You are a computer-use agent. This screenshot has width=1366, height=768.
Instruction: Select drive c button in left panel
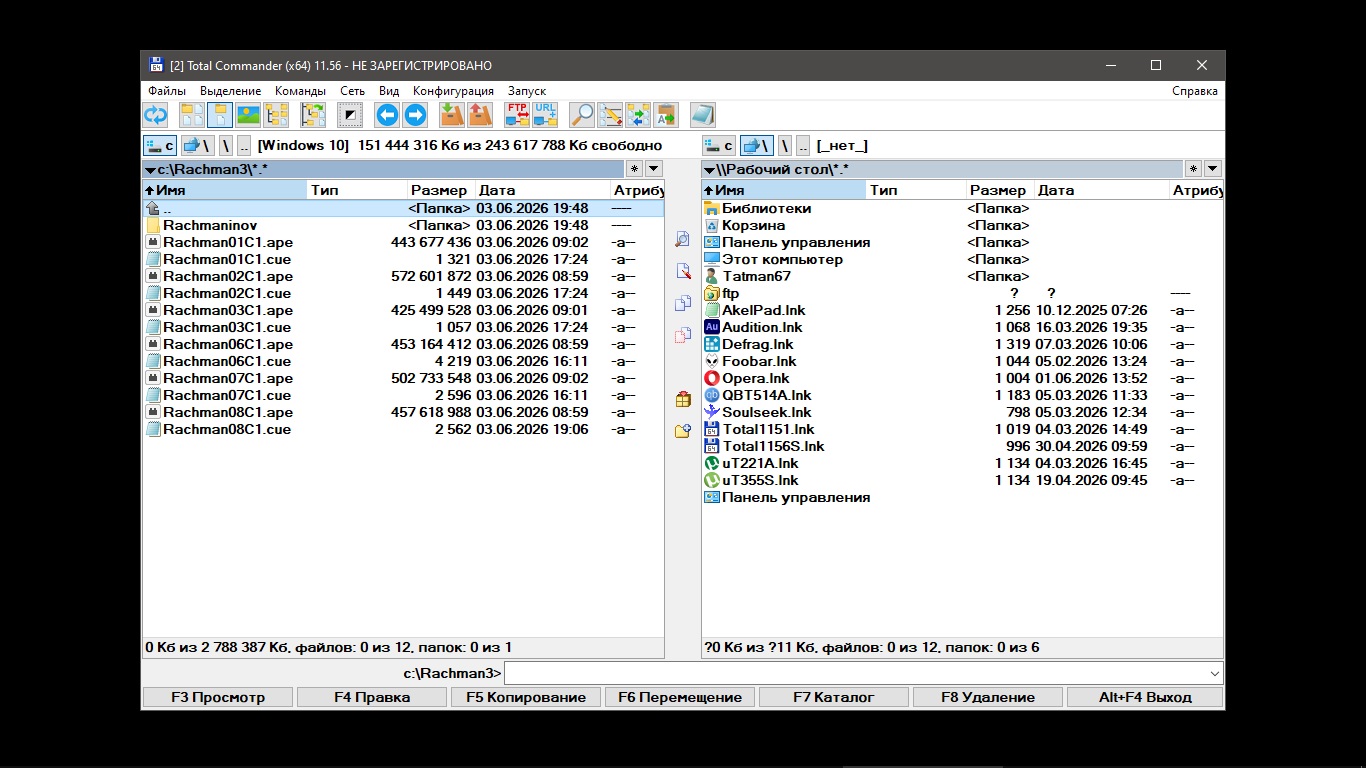[x=160, y=146]
